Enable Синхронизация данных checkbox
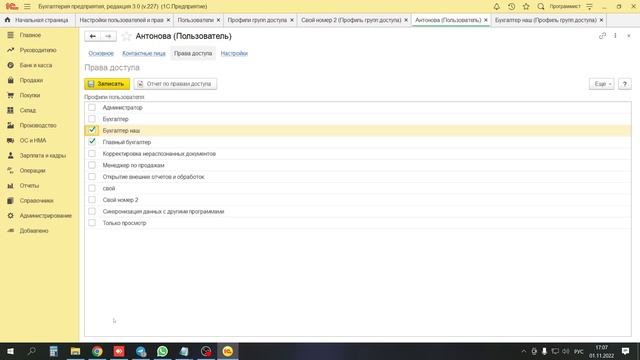This screenshot has width=640, height=360. [x=92, y=211]
